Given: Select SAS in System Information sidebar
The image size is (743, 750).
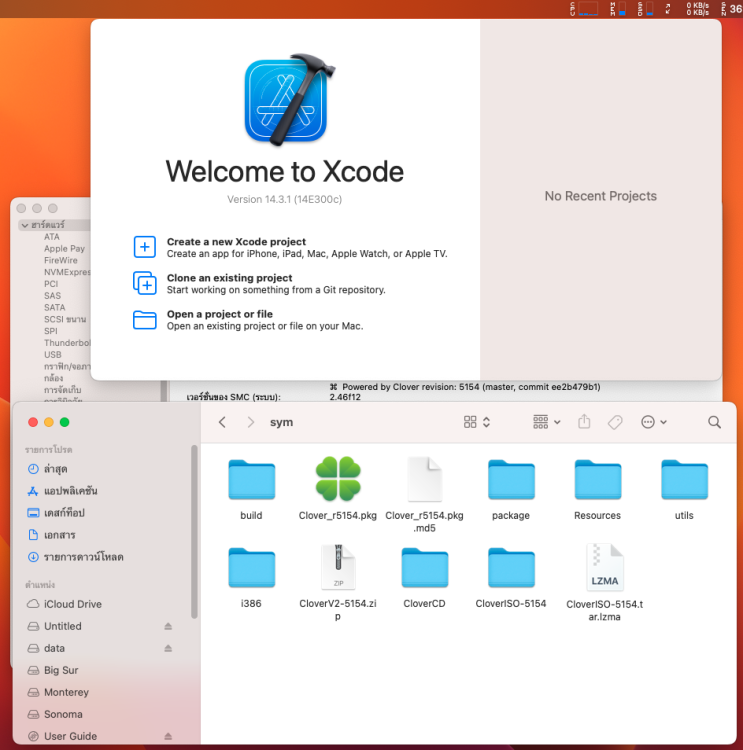Looking at the screenshot, I should [52, 296].
